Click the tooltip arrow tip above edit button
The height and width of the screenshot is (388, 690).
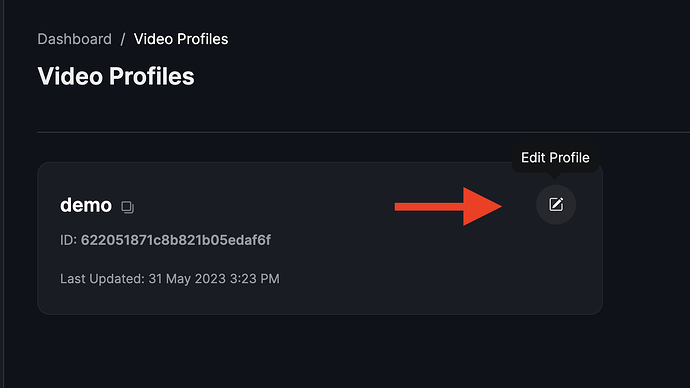tap(555, 176)
